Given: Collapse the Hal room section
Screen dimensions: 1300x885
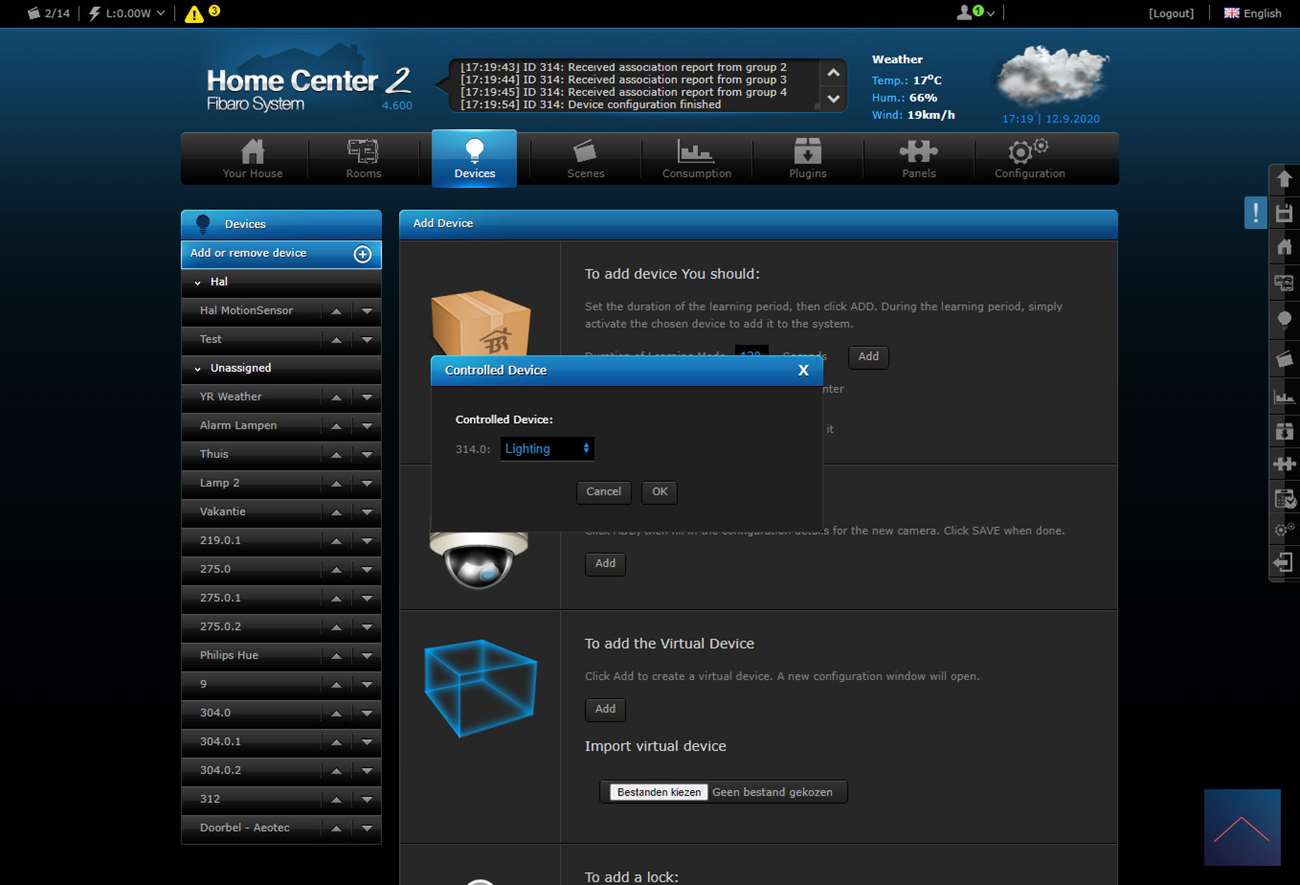Looking at the screenshot, I should tap(198, 283).
